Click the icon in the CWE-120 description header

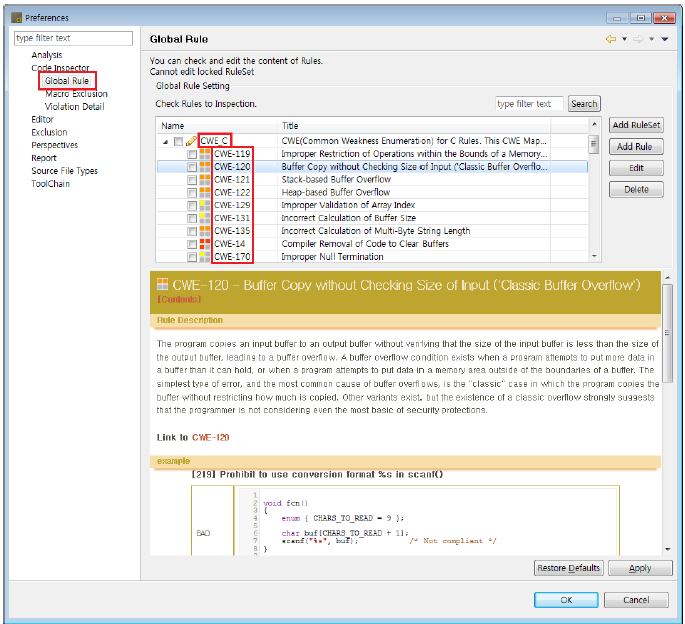[x=163, y=284]
